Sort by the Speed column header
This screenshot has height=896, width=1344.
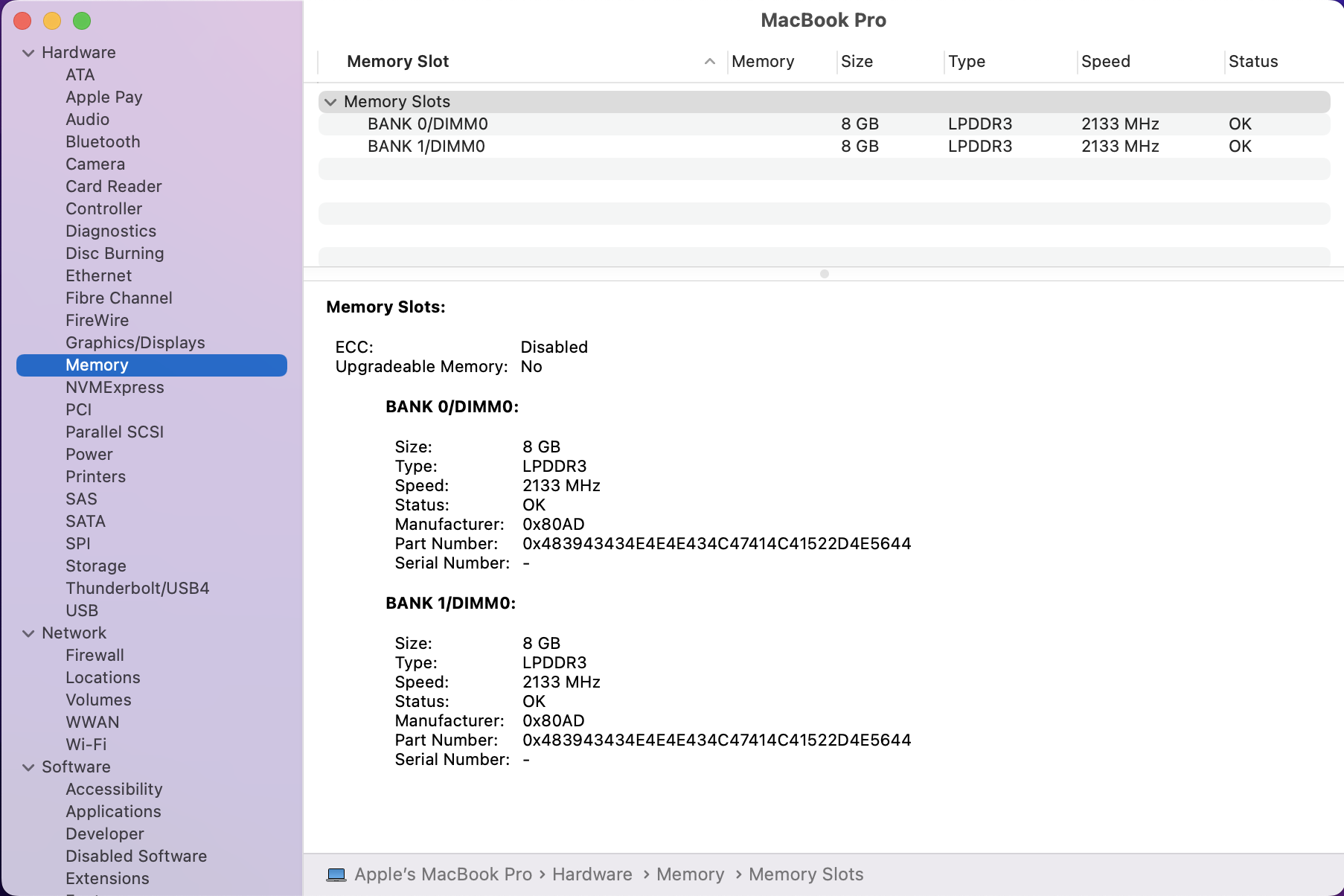pyautogui.click(x=1106, y=62)
